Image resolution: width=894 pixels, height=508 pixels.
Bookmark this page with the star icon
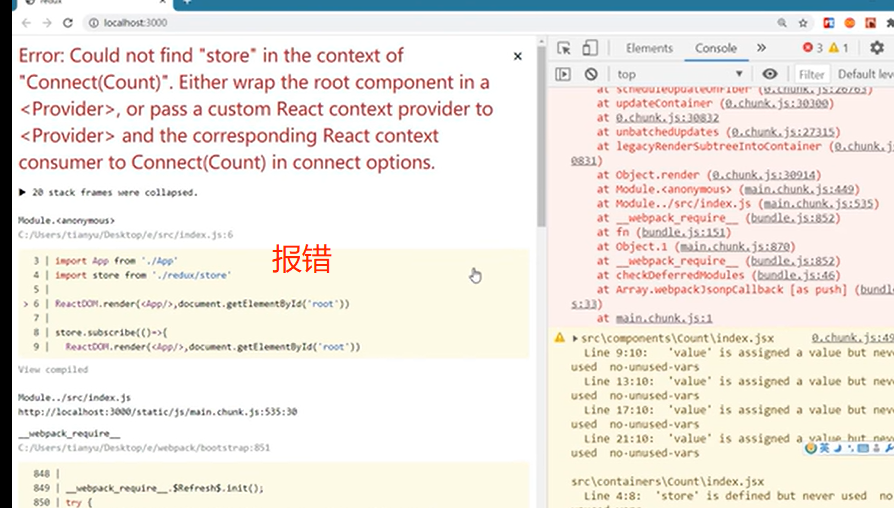(803, 23)
